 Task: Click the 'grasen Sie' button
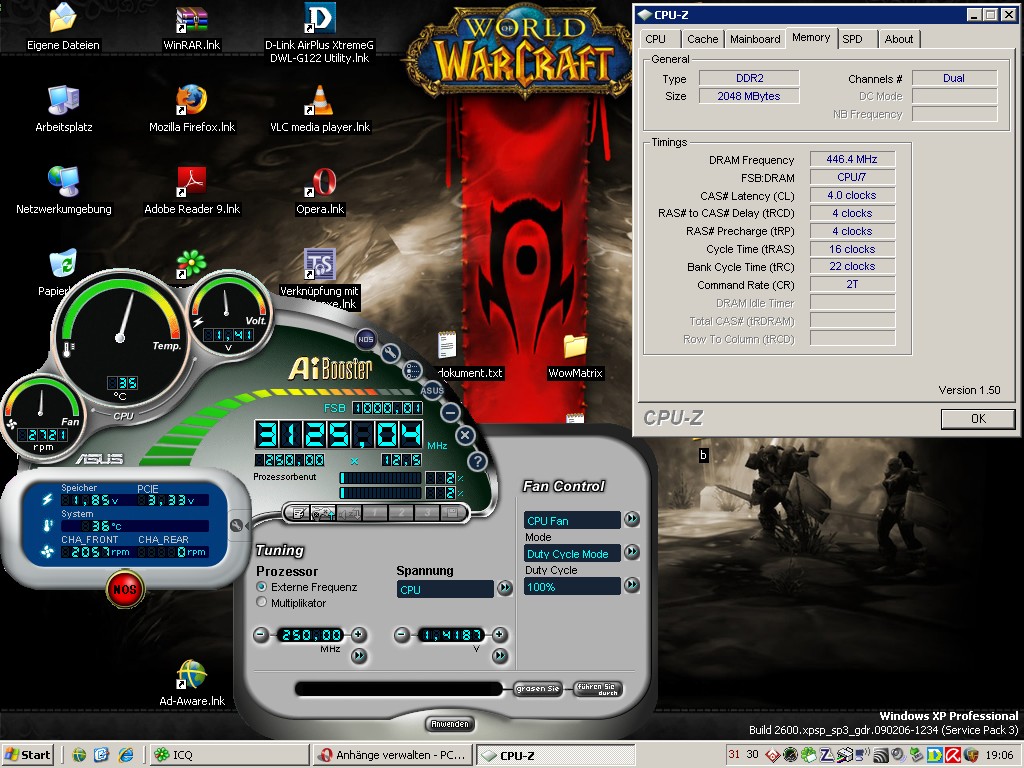537,688
